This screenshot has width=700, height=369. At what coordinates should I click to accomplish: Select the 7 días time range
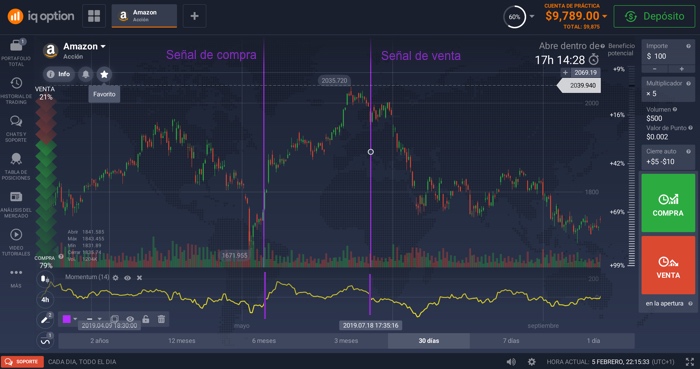point(511,340)
